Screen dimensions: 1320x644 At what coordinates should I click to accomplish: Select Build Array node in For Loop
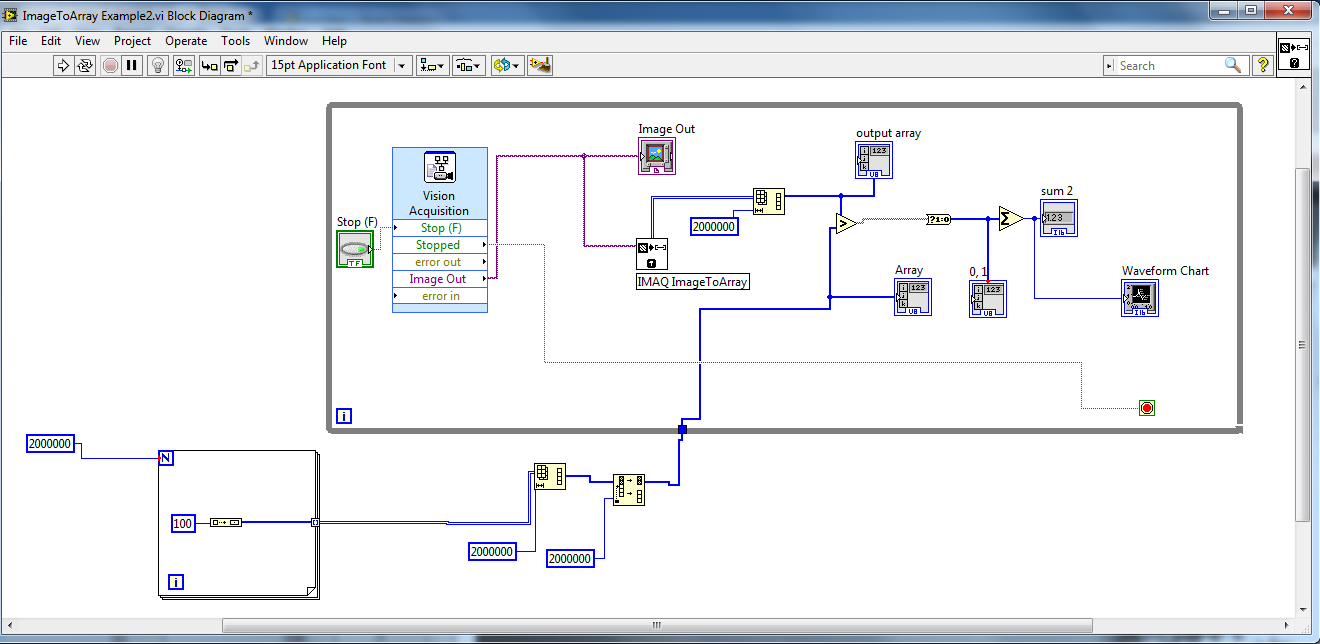pyautogui.click(x=226, y=522)
